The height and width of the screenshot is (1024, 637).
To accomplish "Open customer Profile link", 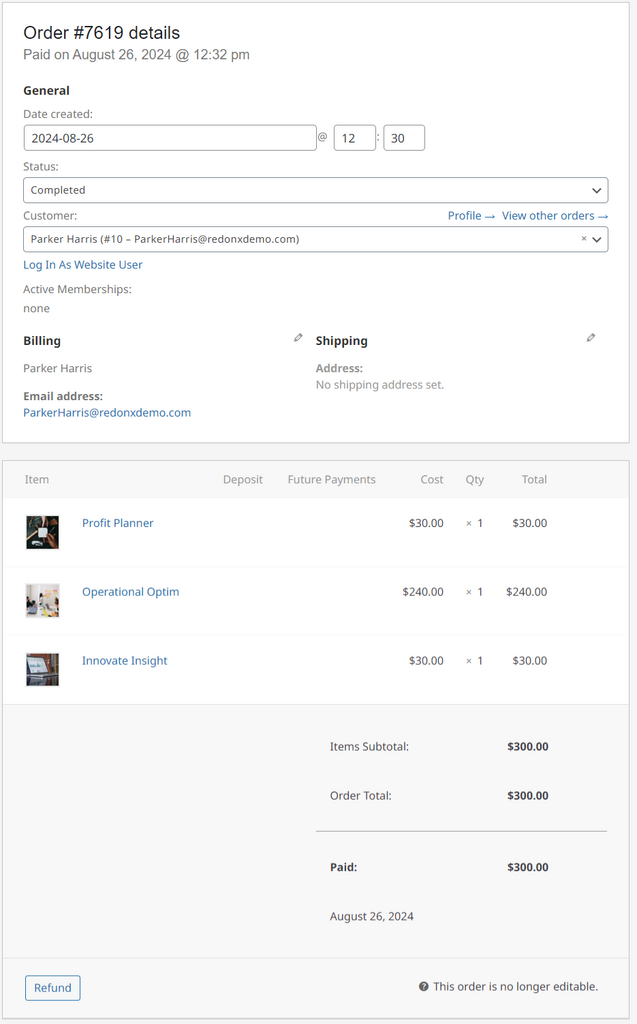I will pyautogui.click(x=470, y=216).
